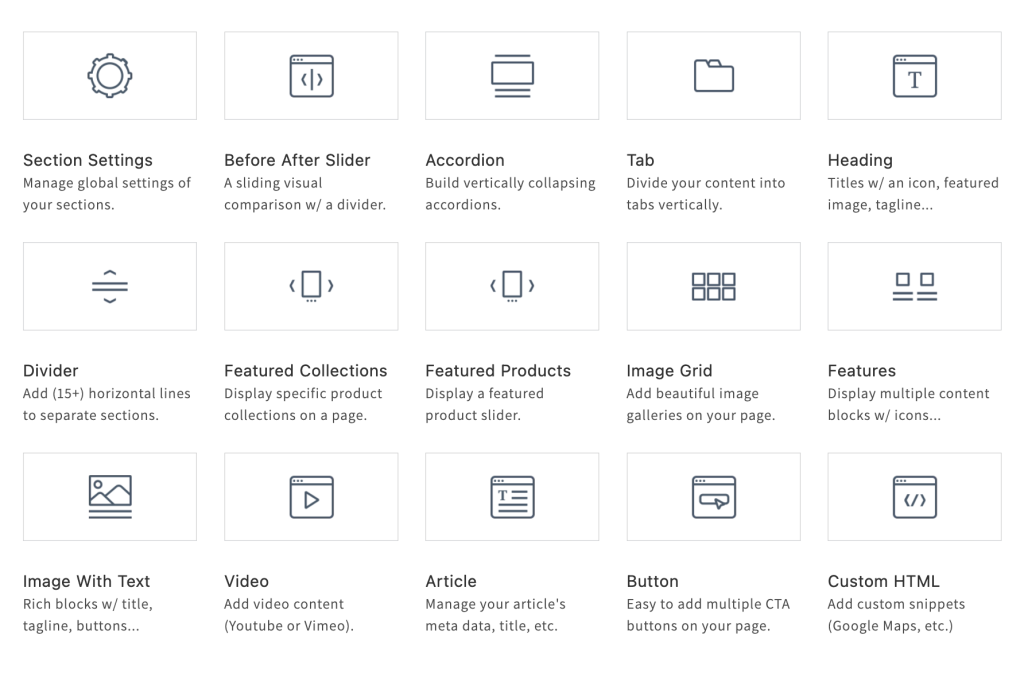Click the Section Settings gear icon
The height and width of the screenshot is (677, 1024).
pos(110,76)
